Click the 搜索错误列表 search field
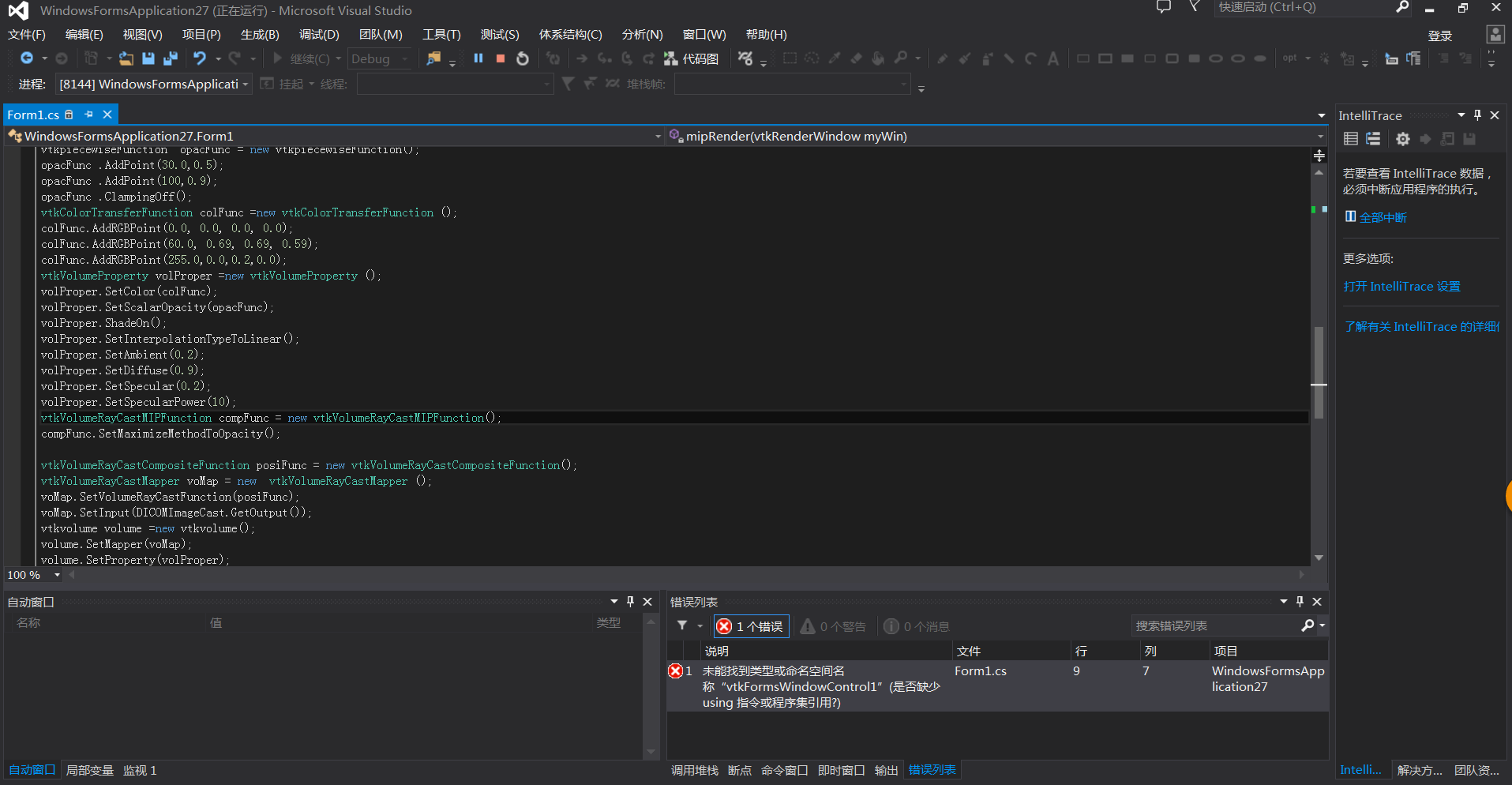 coord(1216,625)
